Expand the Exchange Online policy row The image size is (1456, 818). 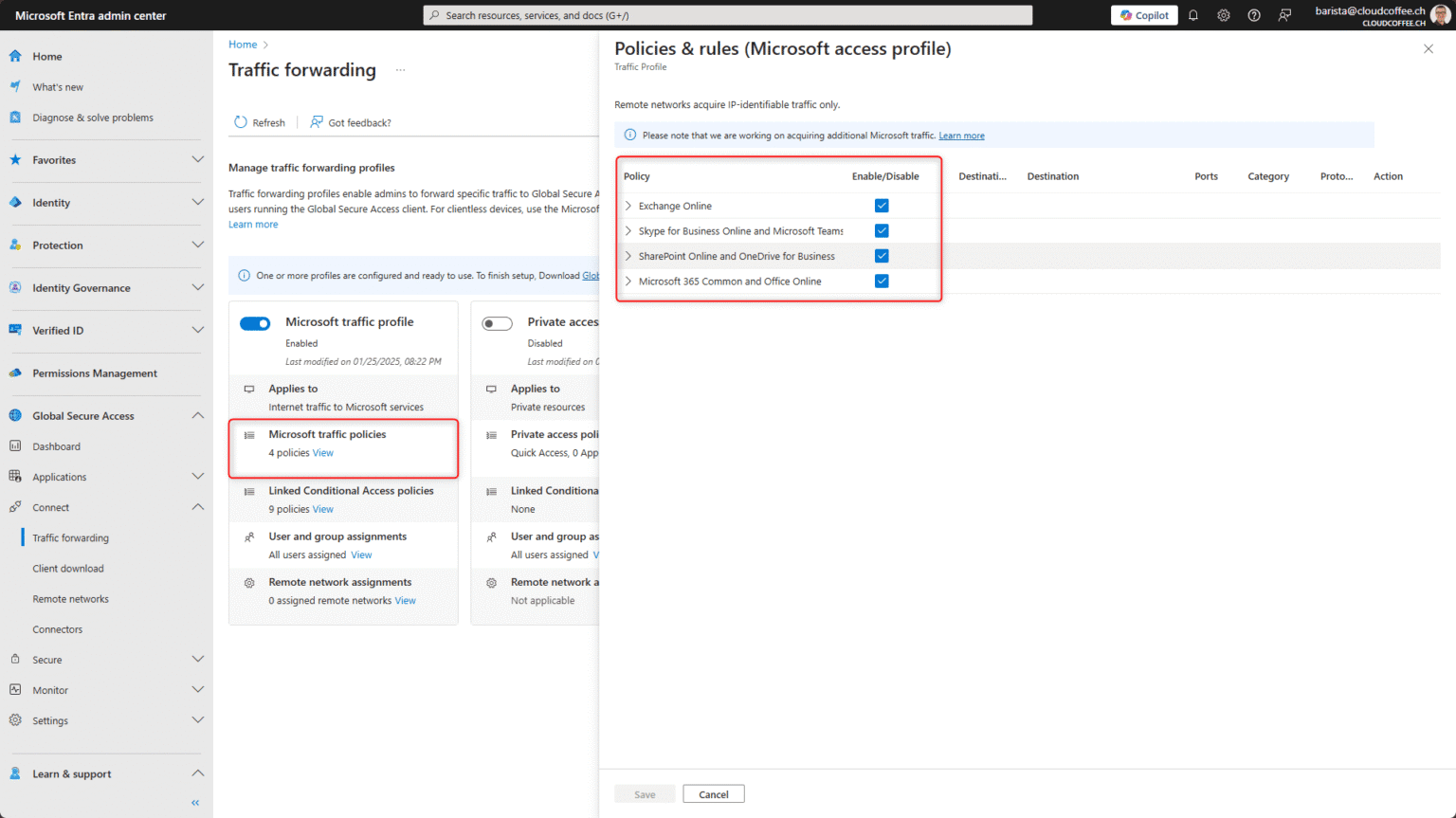coord(628,205)
